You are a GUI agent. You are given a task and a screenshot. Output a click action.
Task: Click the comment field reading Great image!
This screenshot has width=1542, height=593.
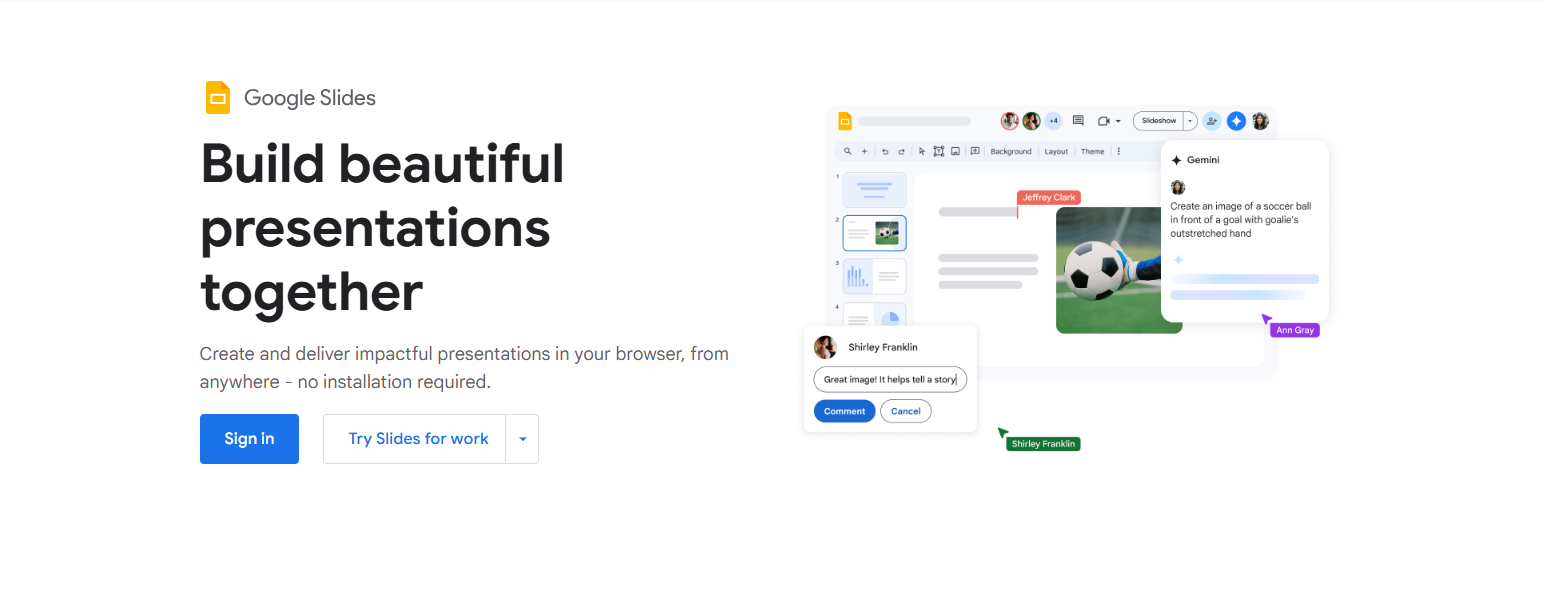890,380
